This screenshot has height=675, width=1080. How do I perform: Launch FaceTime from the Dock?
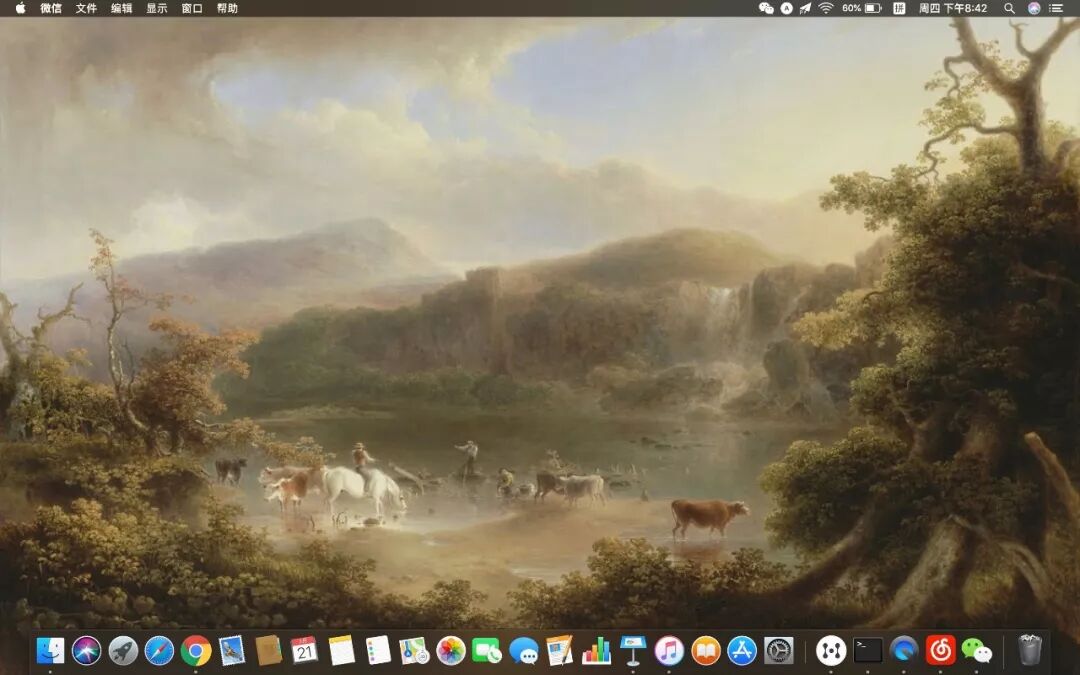coord(487,651)
